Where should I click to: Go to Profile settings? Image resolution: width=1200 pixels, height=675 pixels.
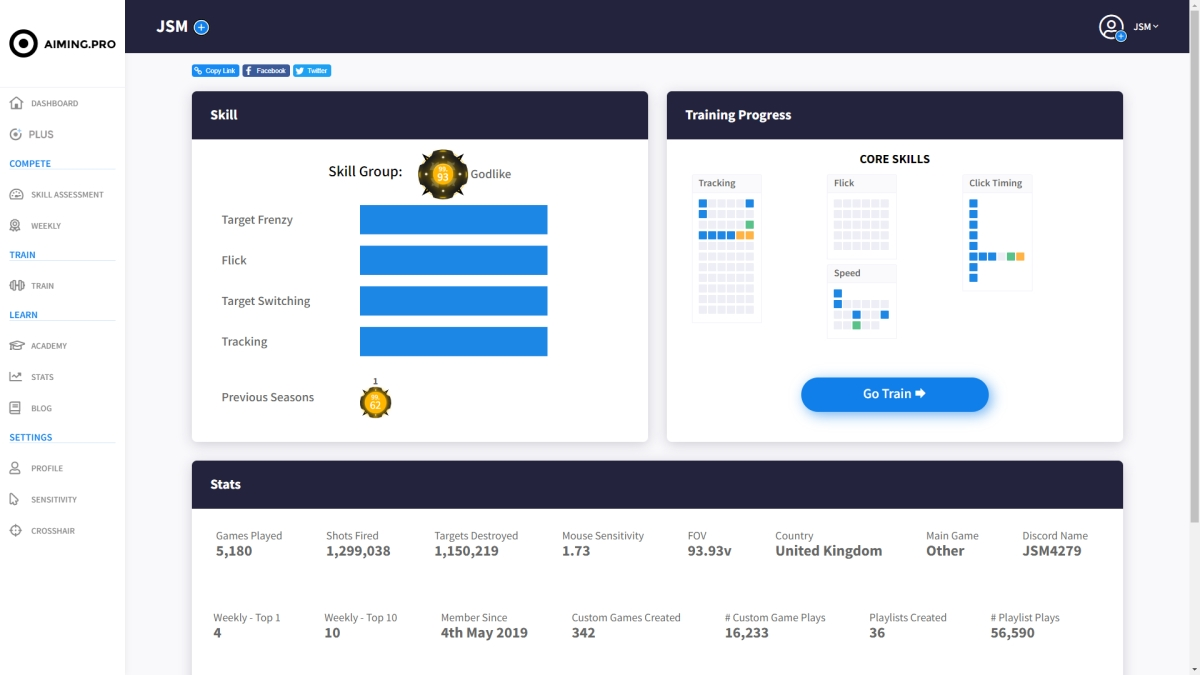tap(46, 468)
